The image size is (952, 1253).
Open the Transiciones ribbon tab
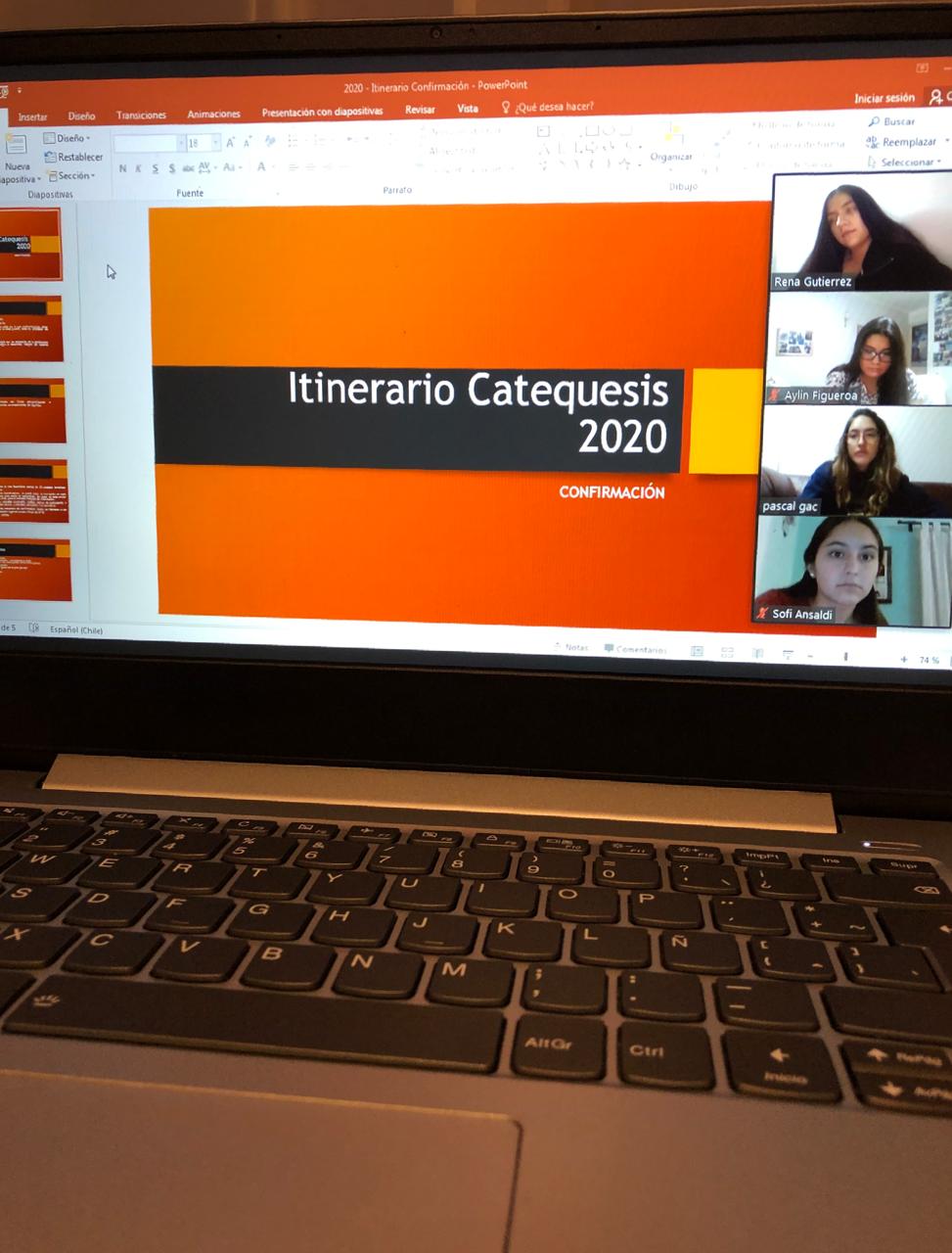[141, 115]
